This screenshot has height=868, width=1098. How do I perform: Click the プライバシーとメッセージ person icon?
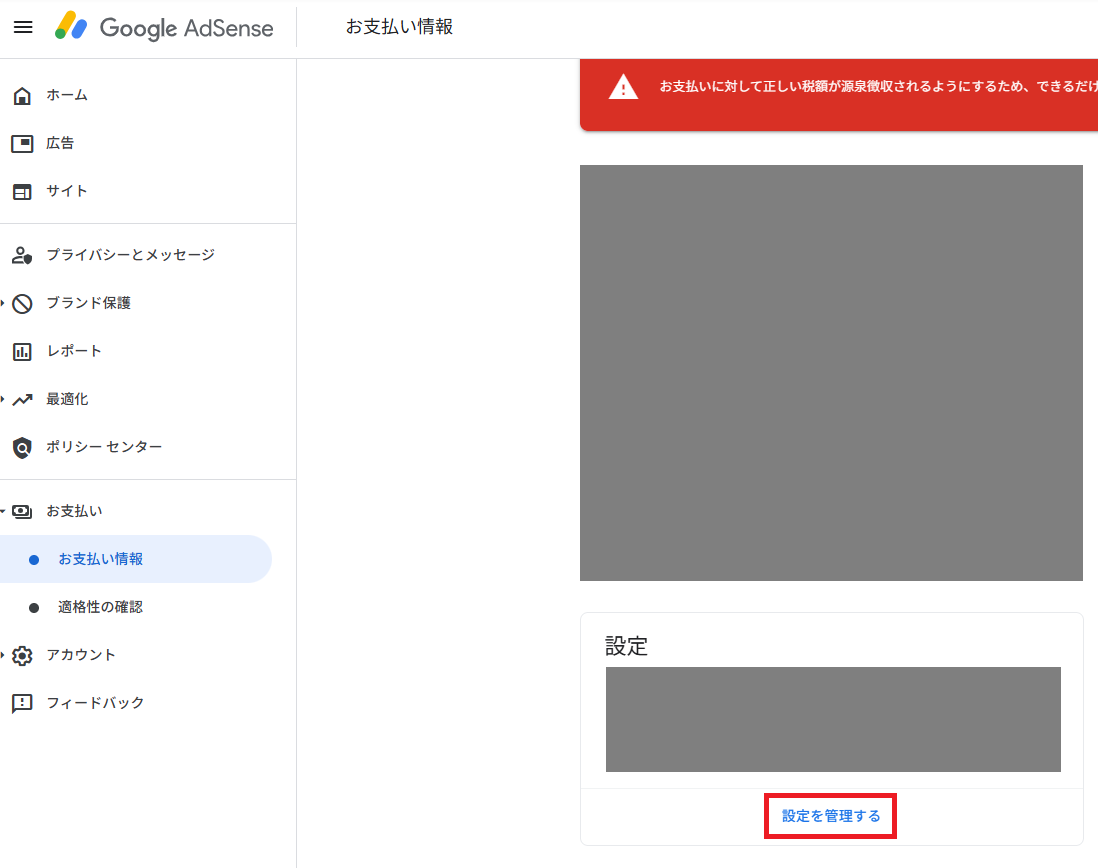coord(22,256)
